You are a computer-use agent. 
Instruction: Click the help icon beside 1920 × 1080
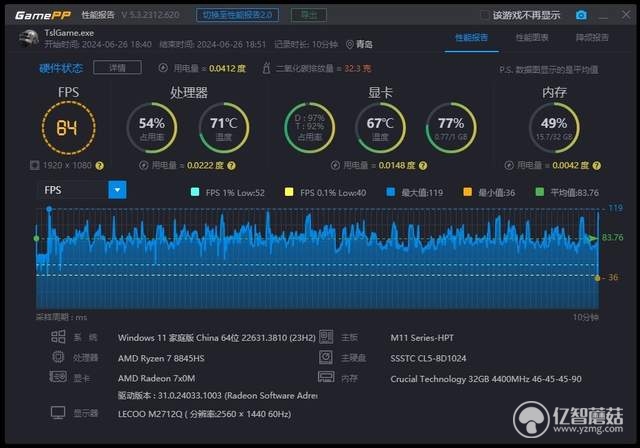click(x=100, y=166)
